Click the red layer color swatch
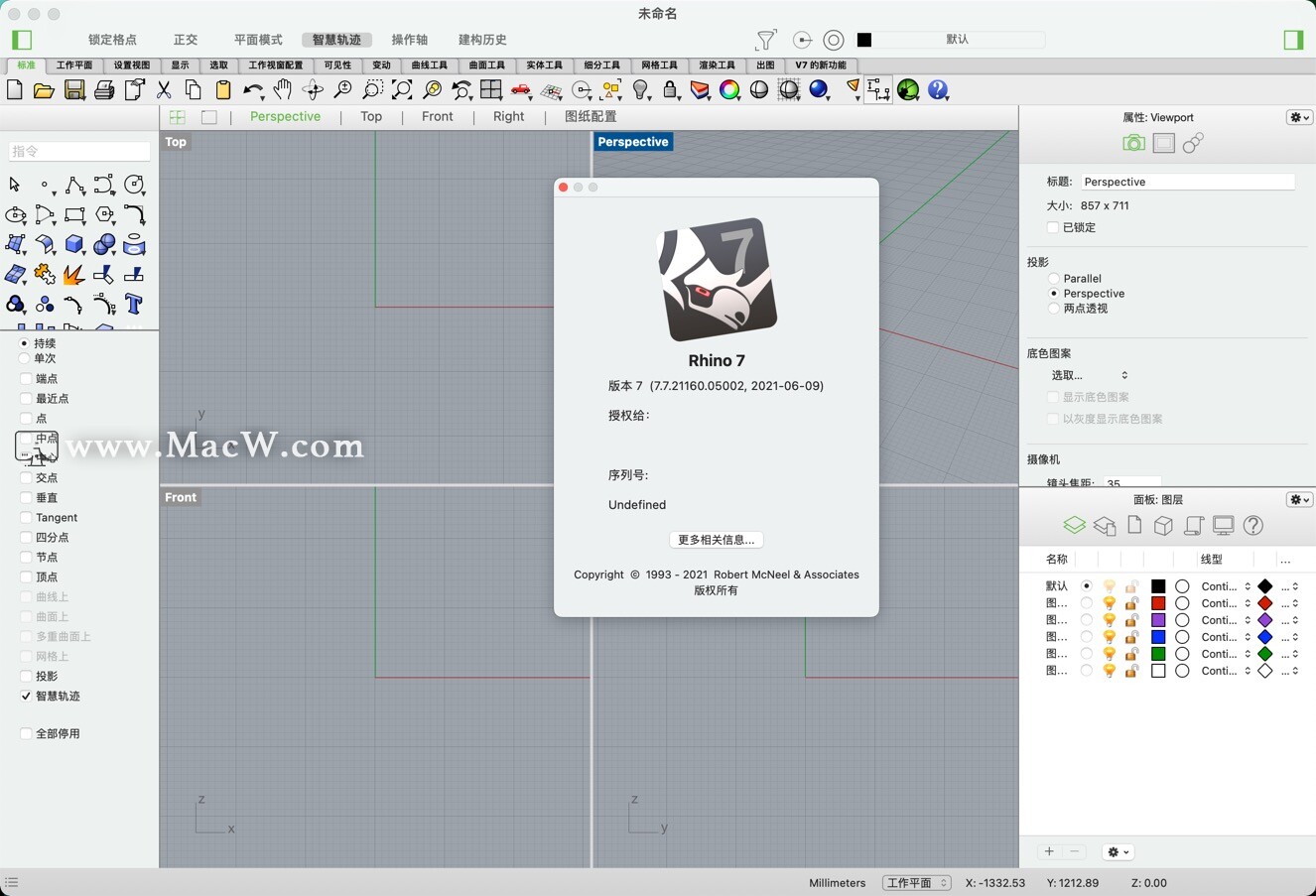This screenshot has width=1316, height=896. [x=1158, y=603]
